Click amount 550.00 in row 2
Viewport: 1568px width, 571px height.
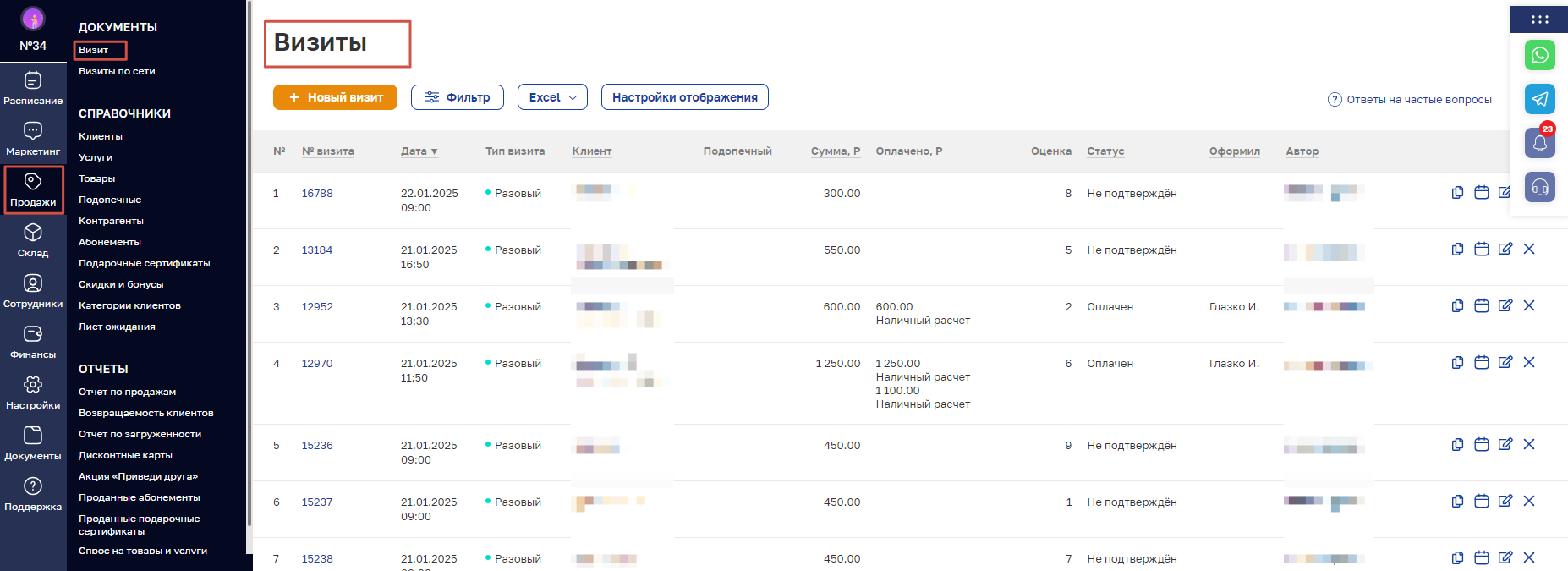click(x=842, y=250)
